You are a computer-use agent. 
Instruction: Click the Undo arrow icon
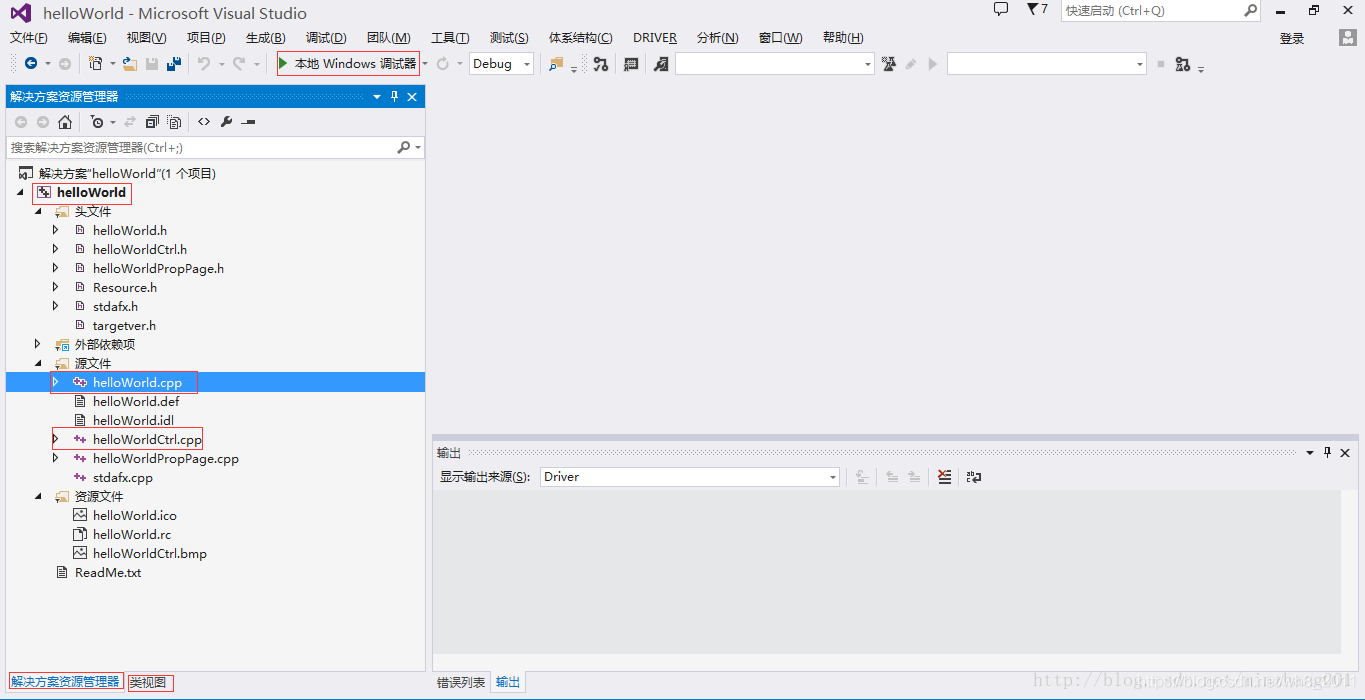[x=204, y=63]
